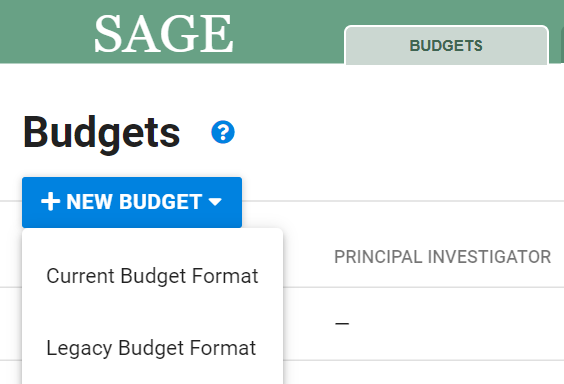Click blank area right of help icon

point(396,132)
